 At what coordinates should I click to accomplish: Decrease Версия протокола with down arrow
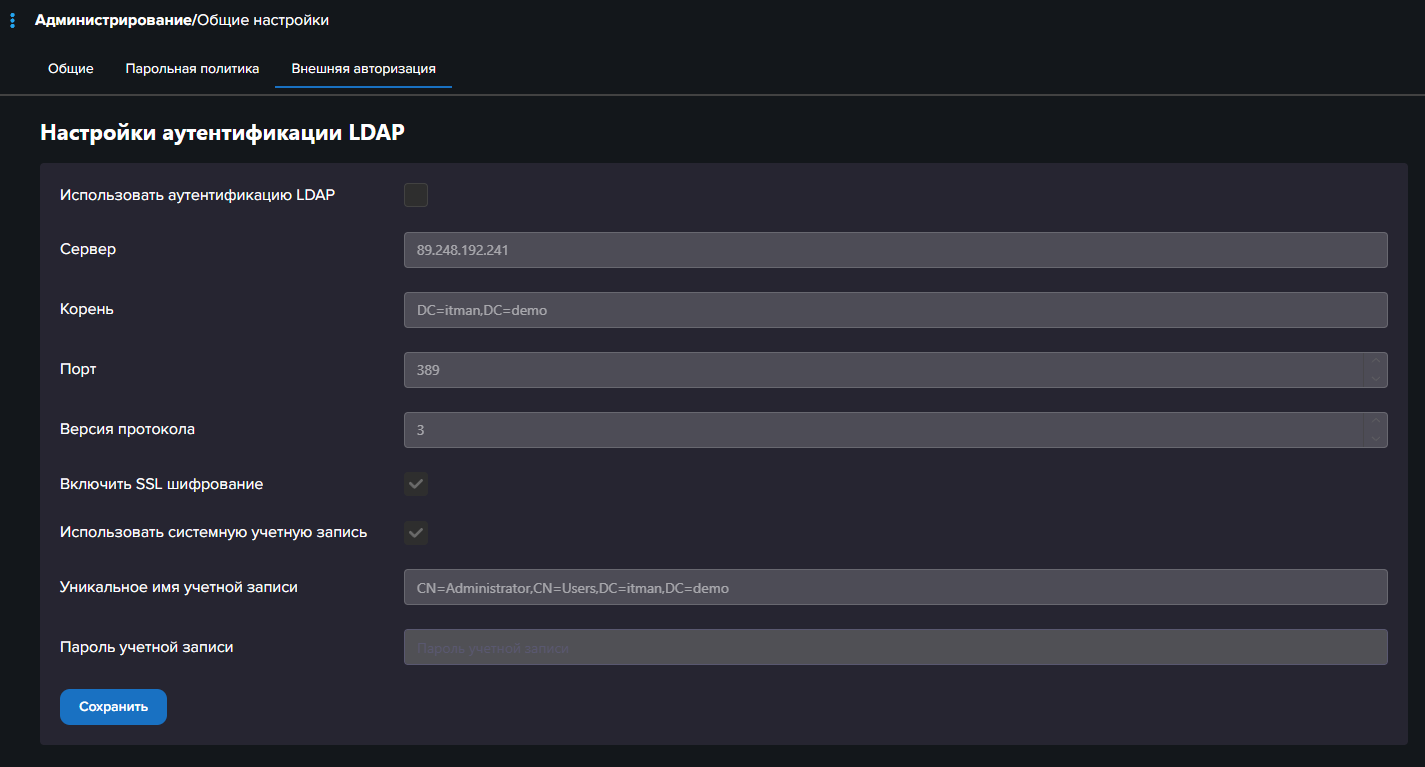click(1376, 438)
